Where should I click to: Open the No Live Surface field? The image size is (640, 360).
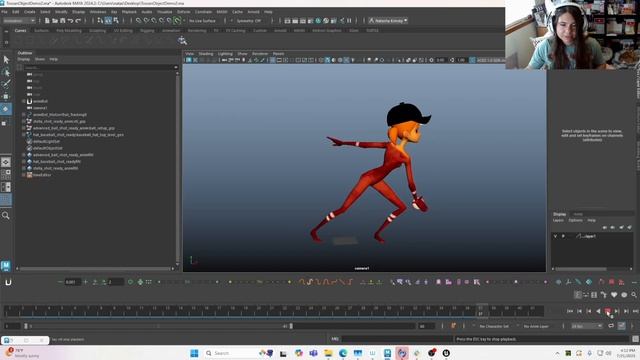(x=202, y=20)
